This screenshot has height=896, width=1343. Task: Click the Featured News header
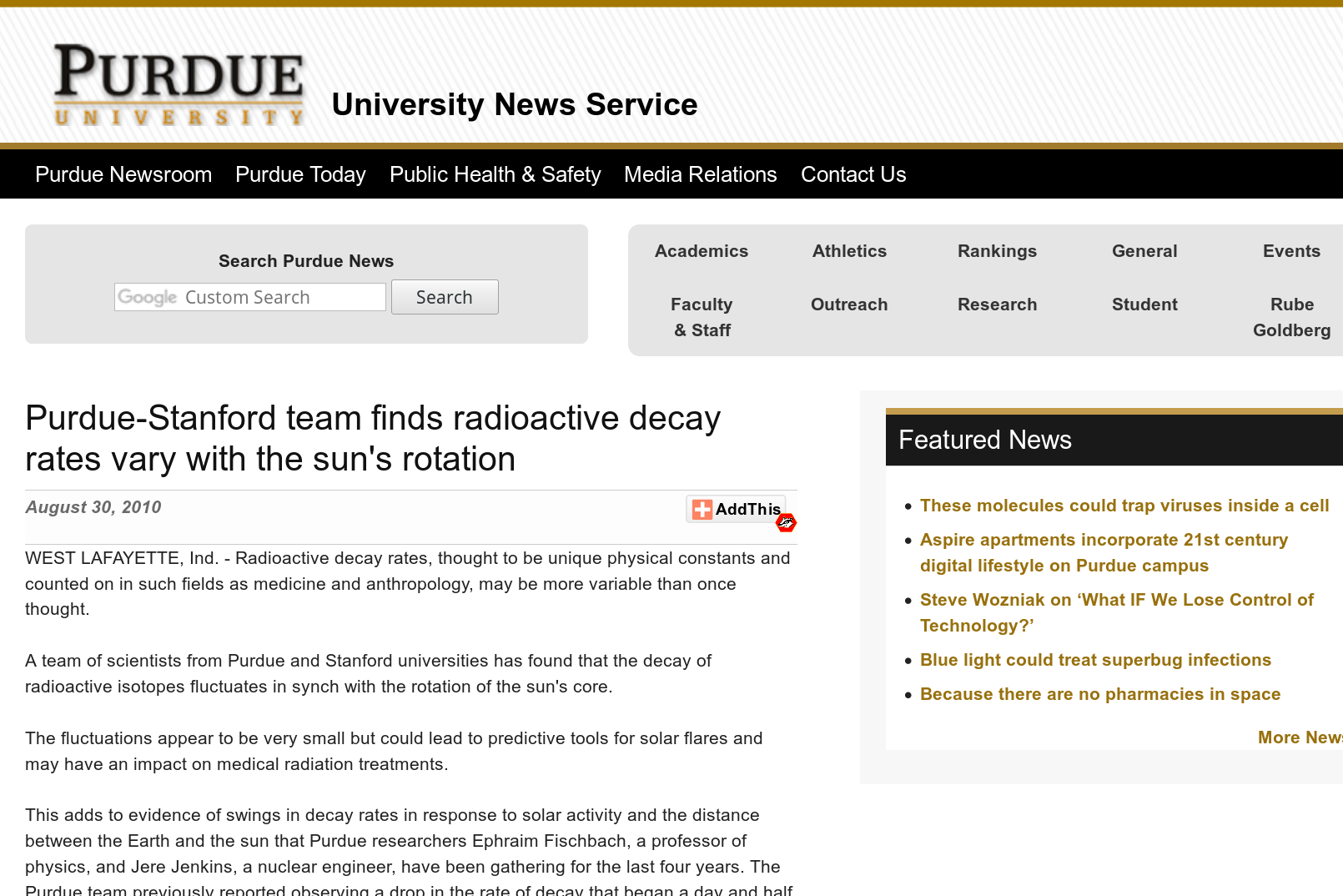(x=1114, y=440)
